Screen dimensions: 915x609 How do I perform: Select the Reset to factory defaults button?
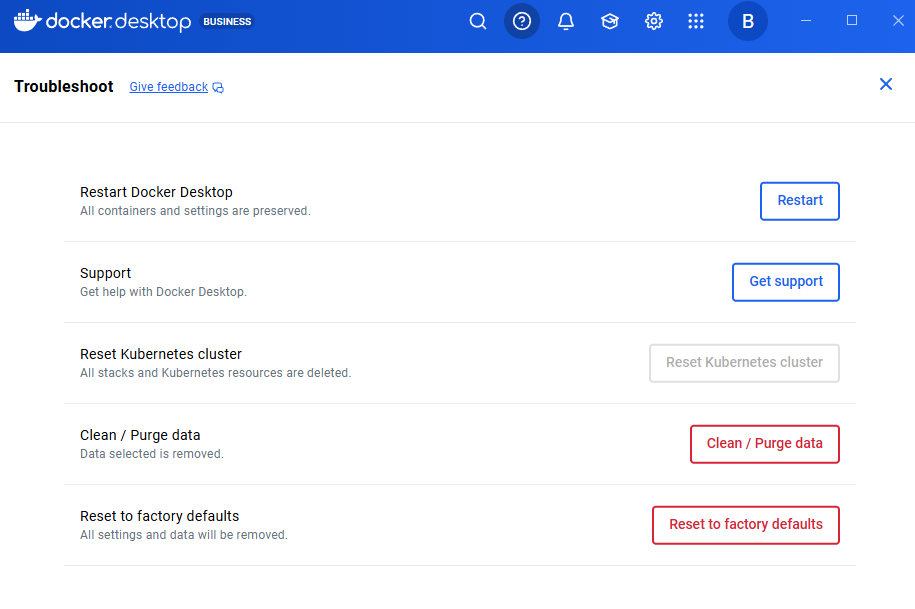(x=745, y=525)
